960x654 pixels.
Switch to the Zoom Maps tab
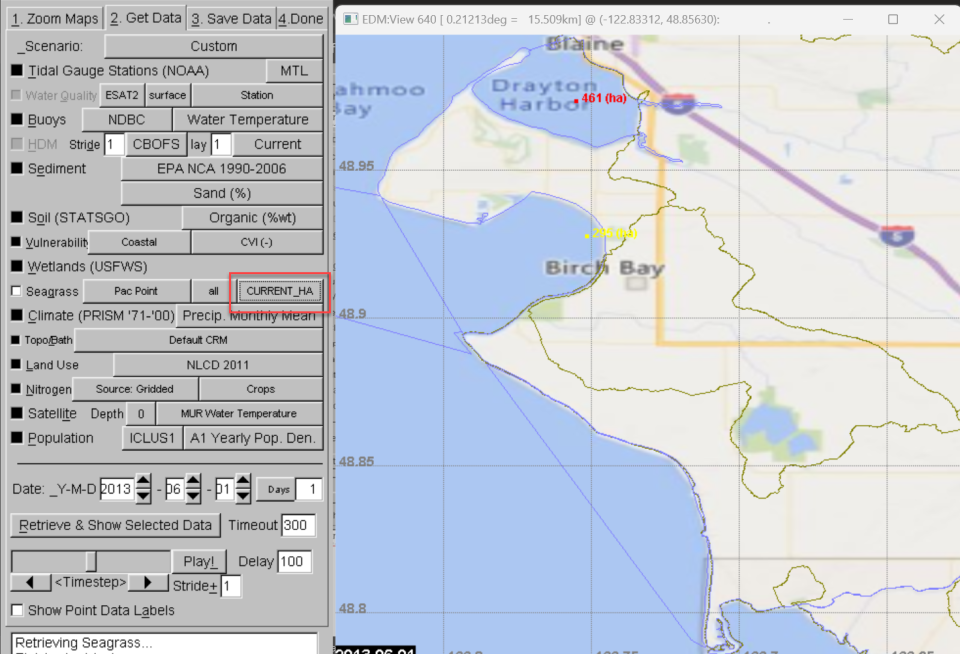click(x=54, y=18)
